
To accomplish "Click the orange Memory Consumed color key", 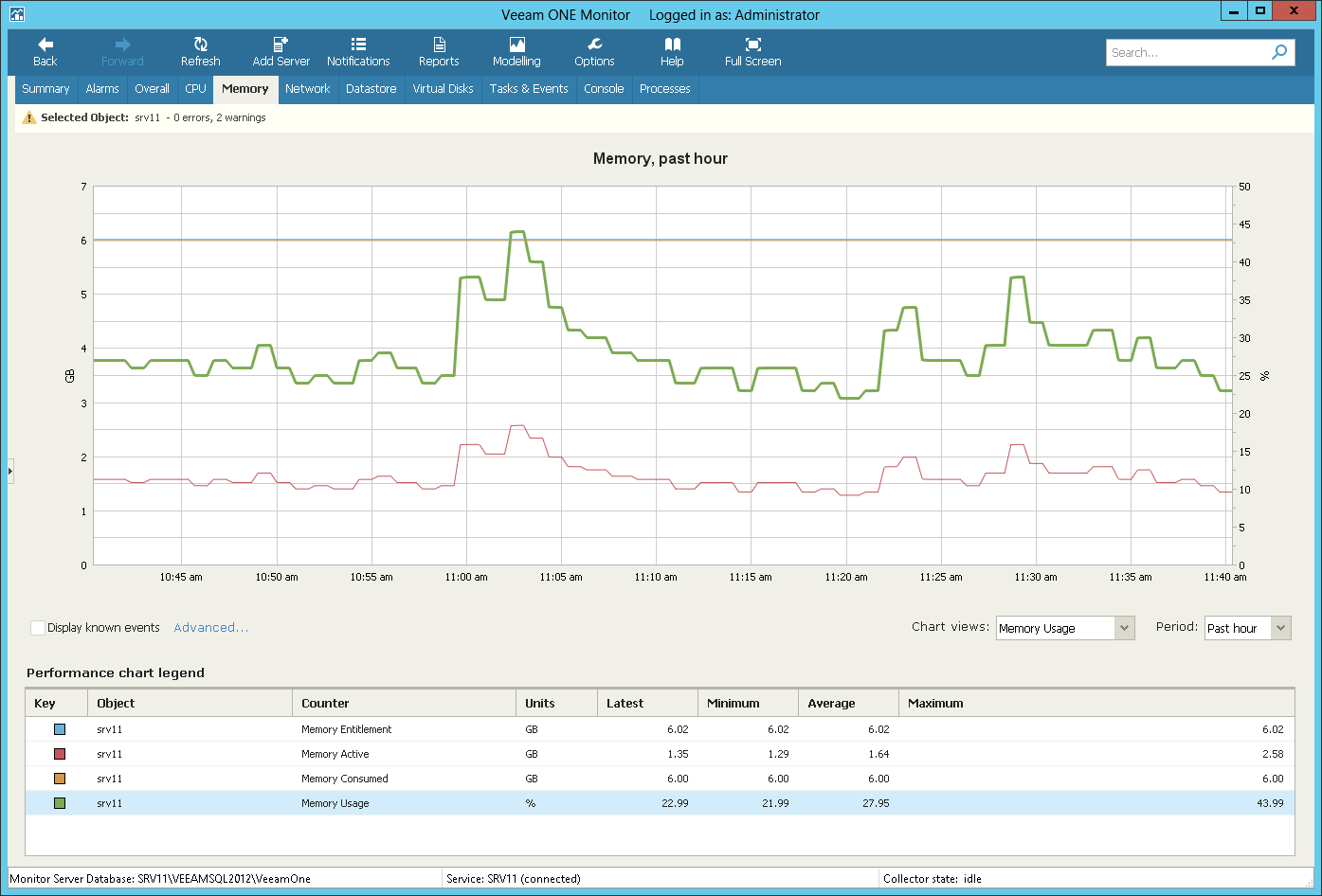I will (x=60, y=779).
